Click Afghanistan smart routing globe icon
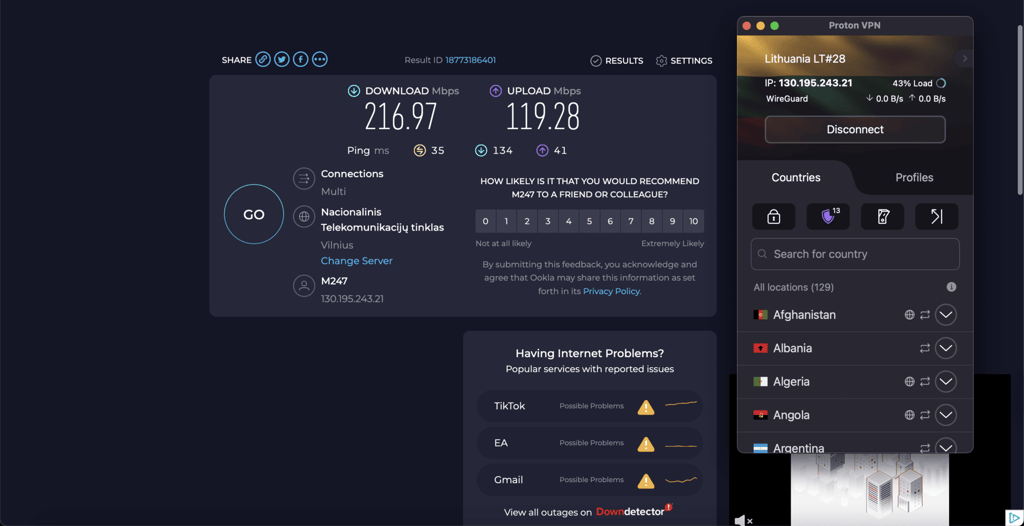This screenshot has width=1024, height=526. point(909,315)
